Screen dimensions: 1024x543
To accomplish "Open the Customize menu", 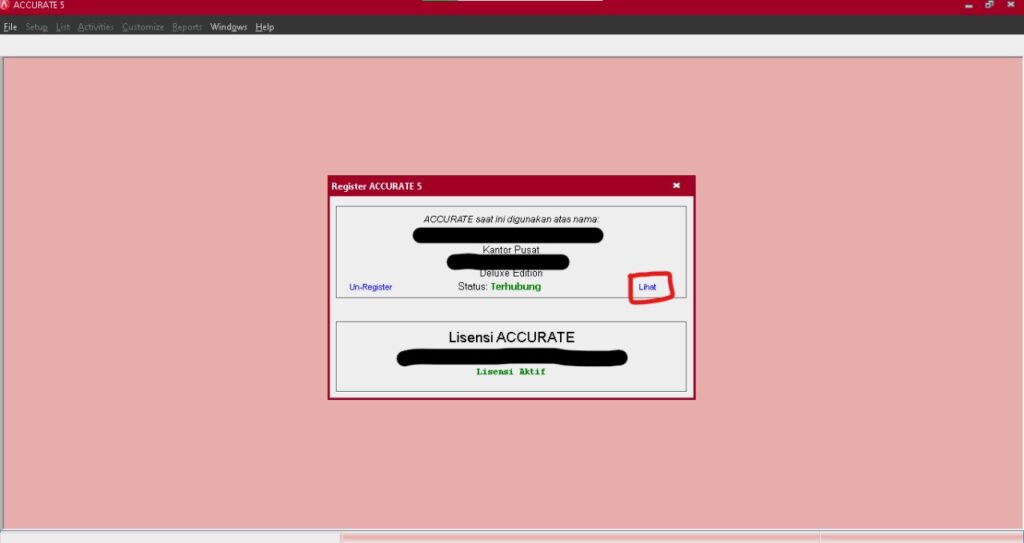I will click(143, 27).
